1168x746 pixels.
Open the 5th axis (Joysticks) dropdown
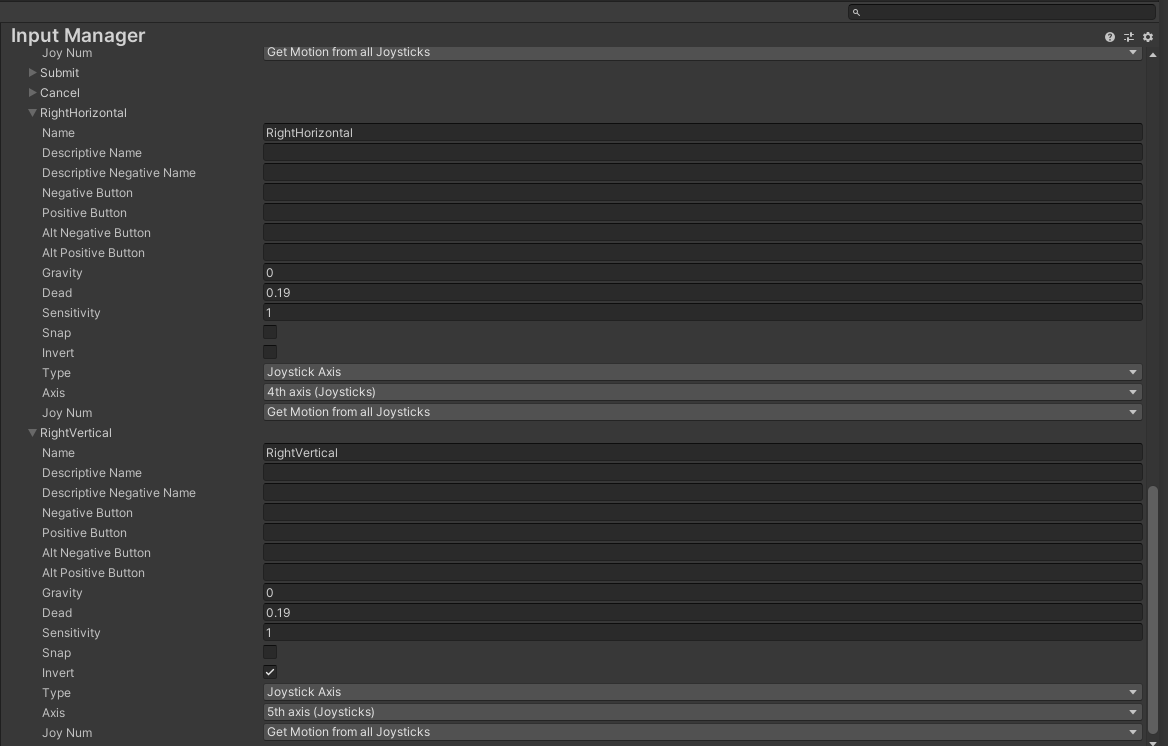pyautogui.click(x=702, y=712)
